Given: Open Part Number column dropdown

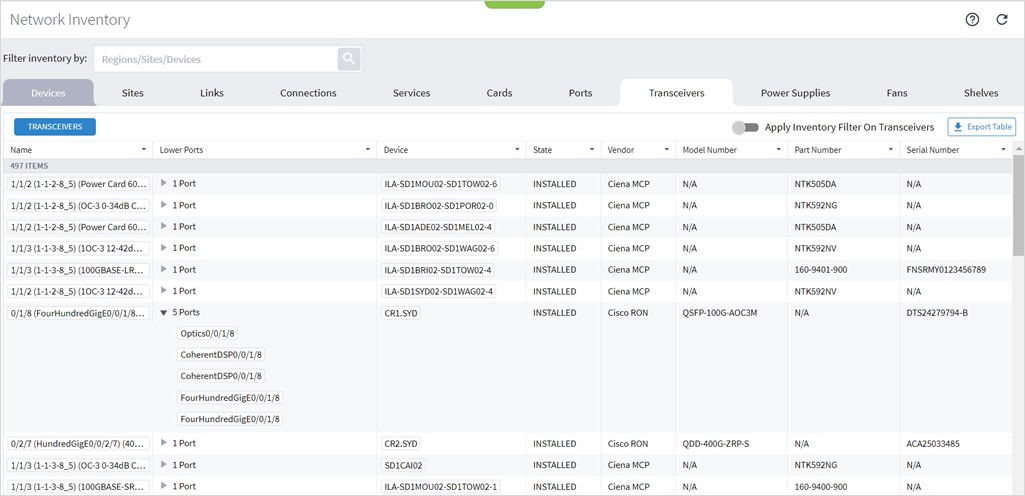Looking at the screenshot, I should coord(891,150).
